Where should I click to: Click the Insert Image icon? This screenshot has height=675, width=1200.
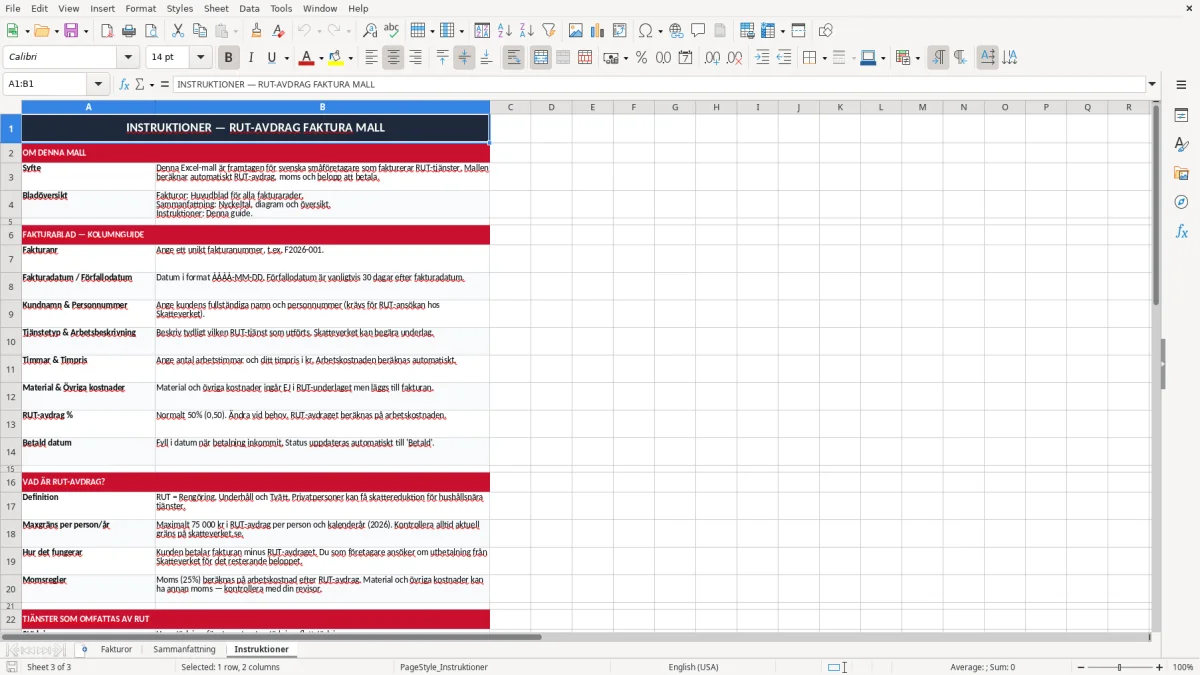pos(576,31)
